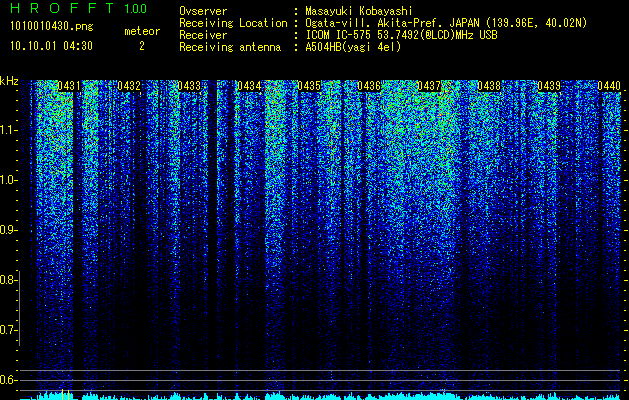Click the 1.1 frequency axis label
Viewport: 629px width, 400px height.
9,130
